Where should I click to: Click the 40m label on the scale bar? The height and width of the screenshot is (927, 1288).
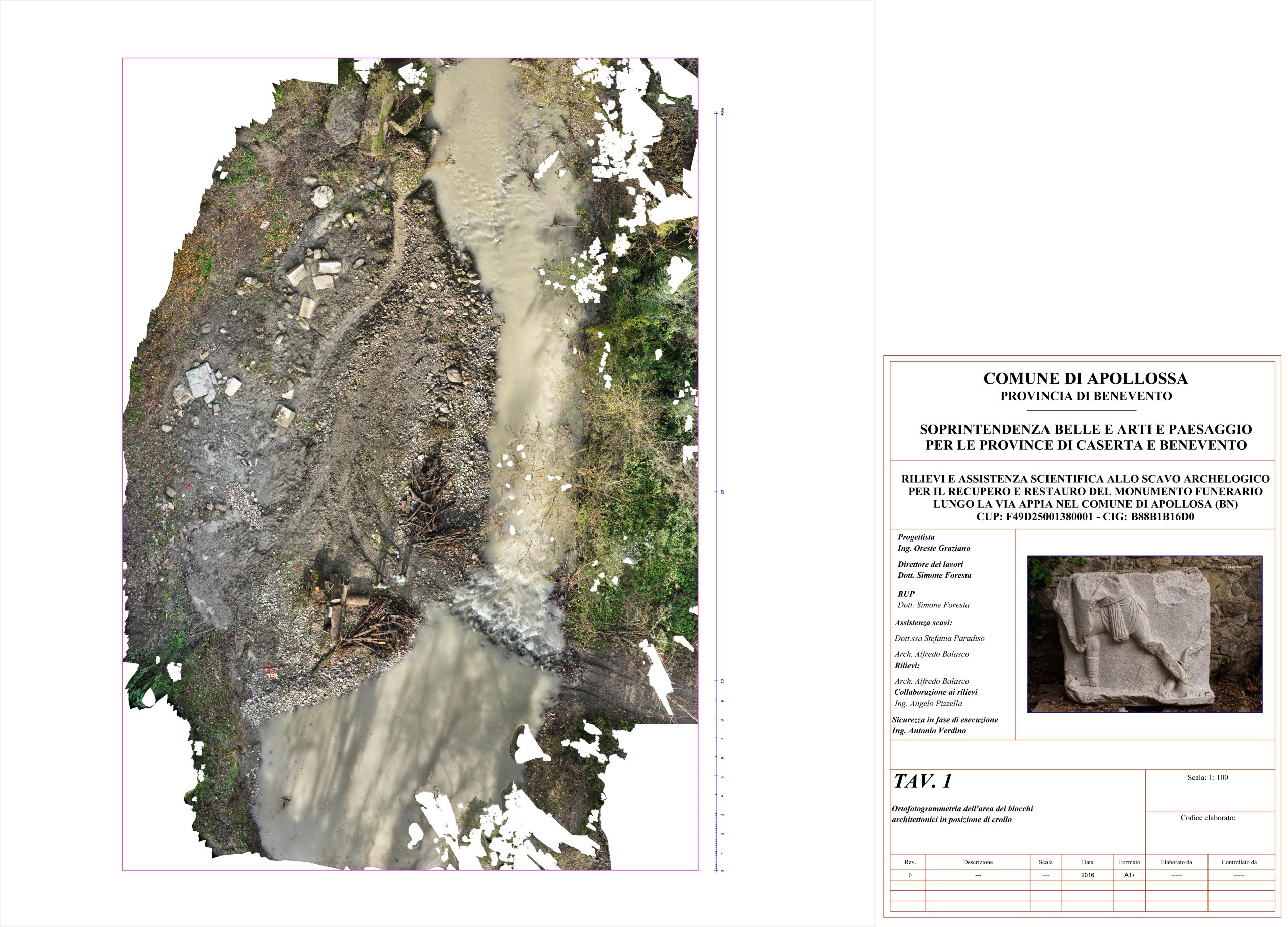pos(722,112)
